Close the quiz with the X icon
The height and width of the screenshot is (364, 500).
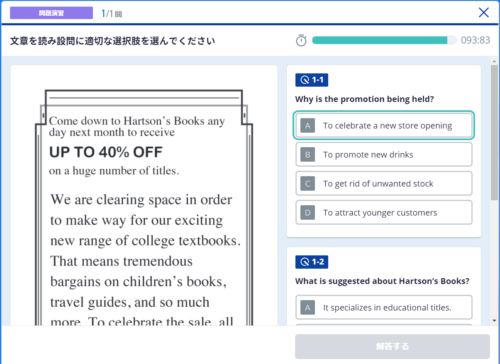click(x=484, y=13)
